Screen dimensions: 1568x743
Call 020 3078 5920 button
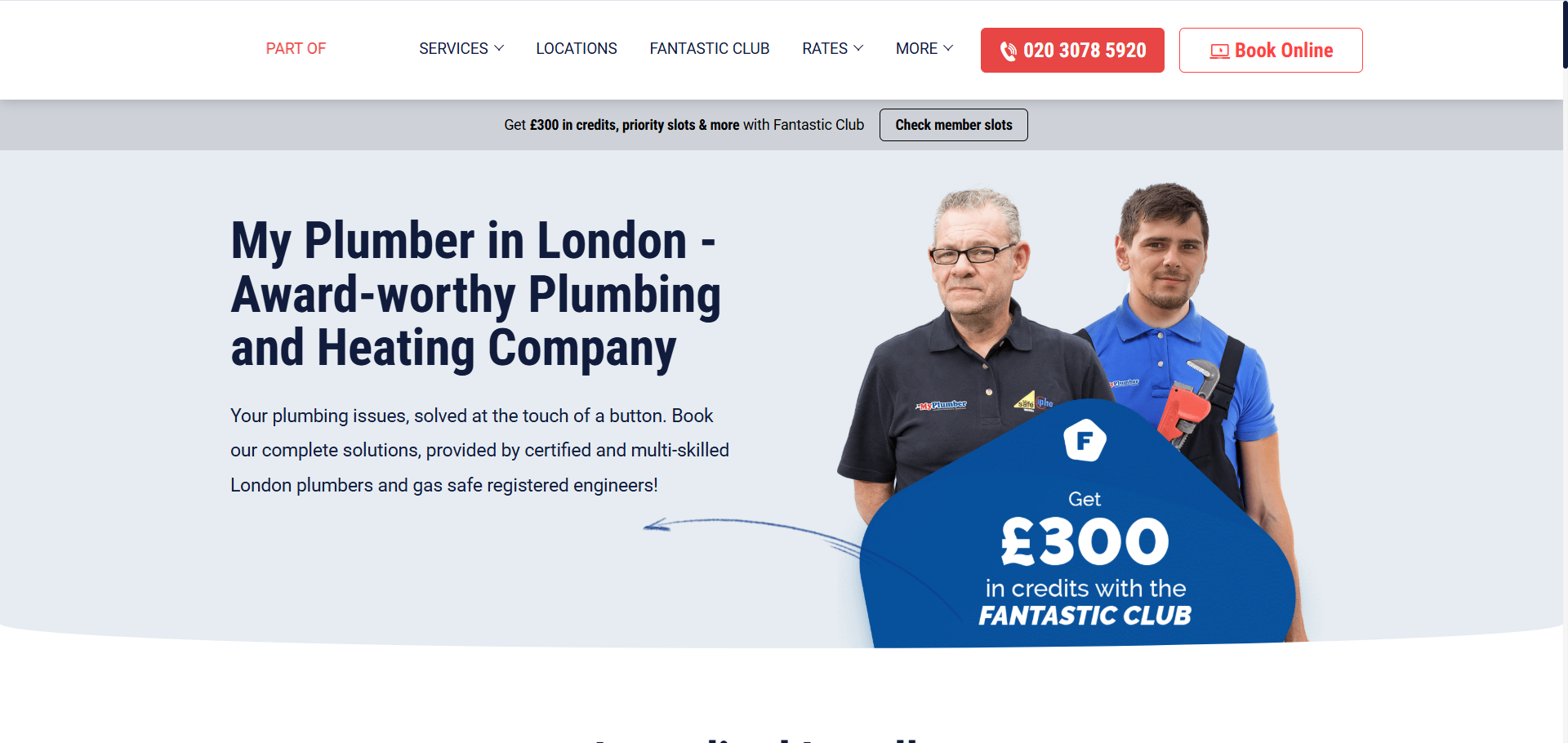[x=1072, y=51]
